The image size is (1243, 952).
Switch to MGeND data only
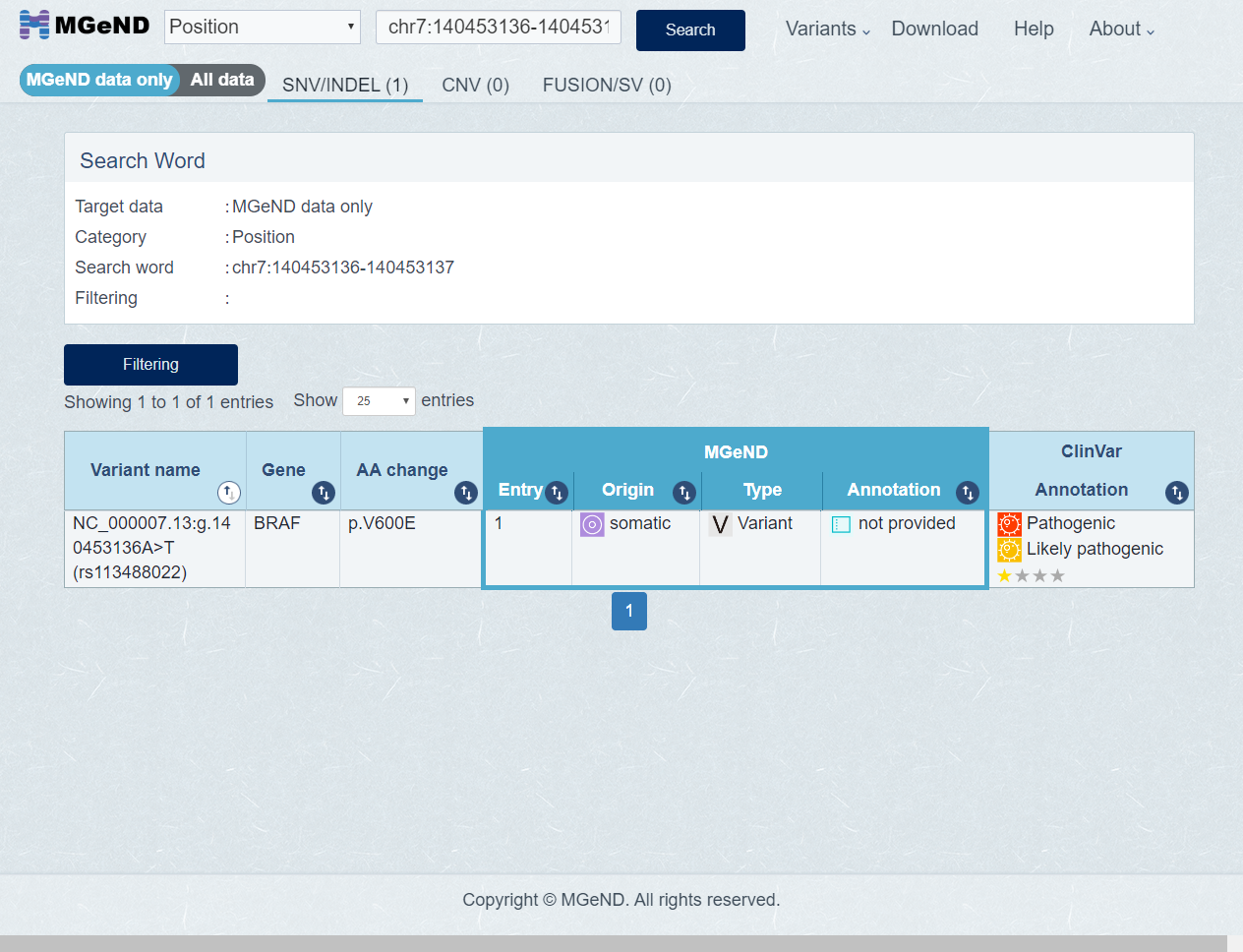click(x=99, y=80)
